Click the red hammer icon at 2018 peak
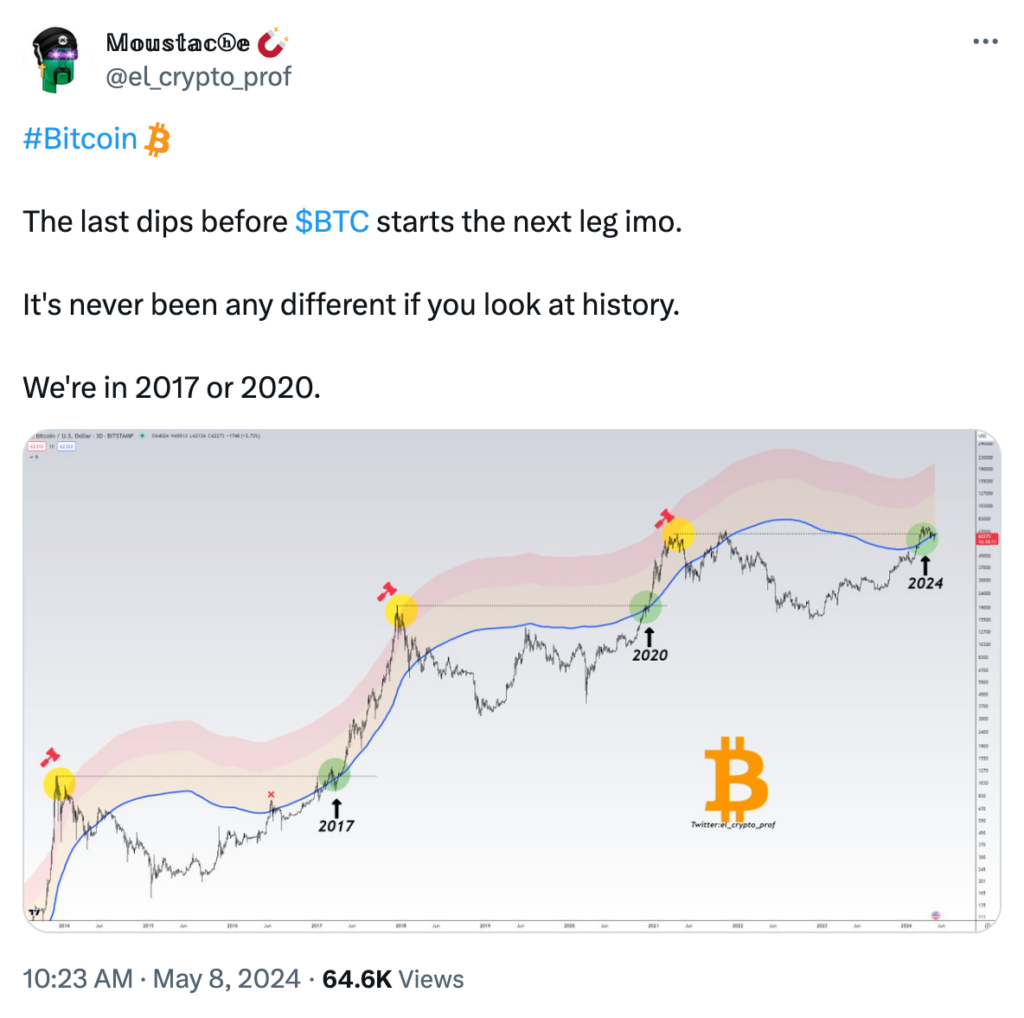The width and height of the screenshot is (1024, 1018). point(385,591)
